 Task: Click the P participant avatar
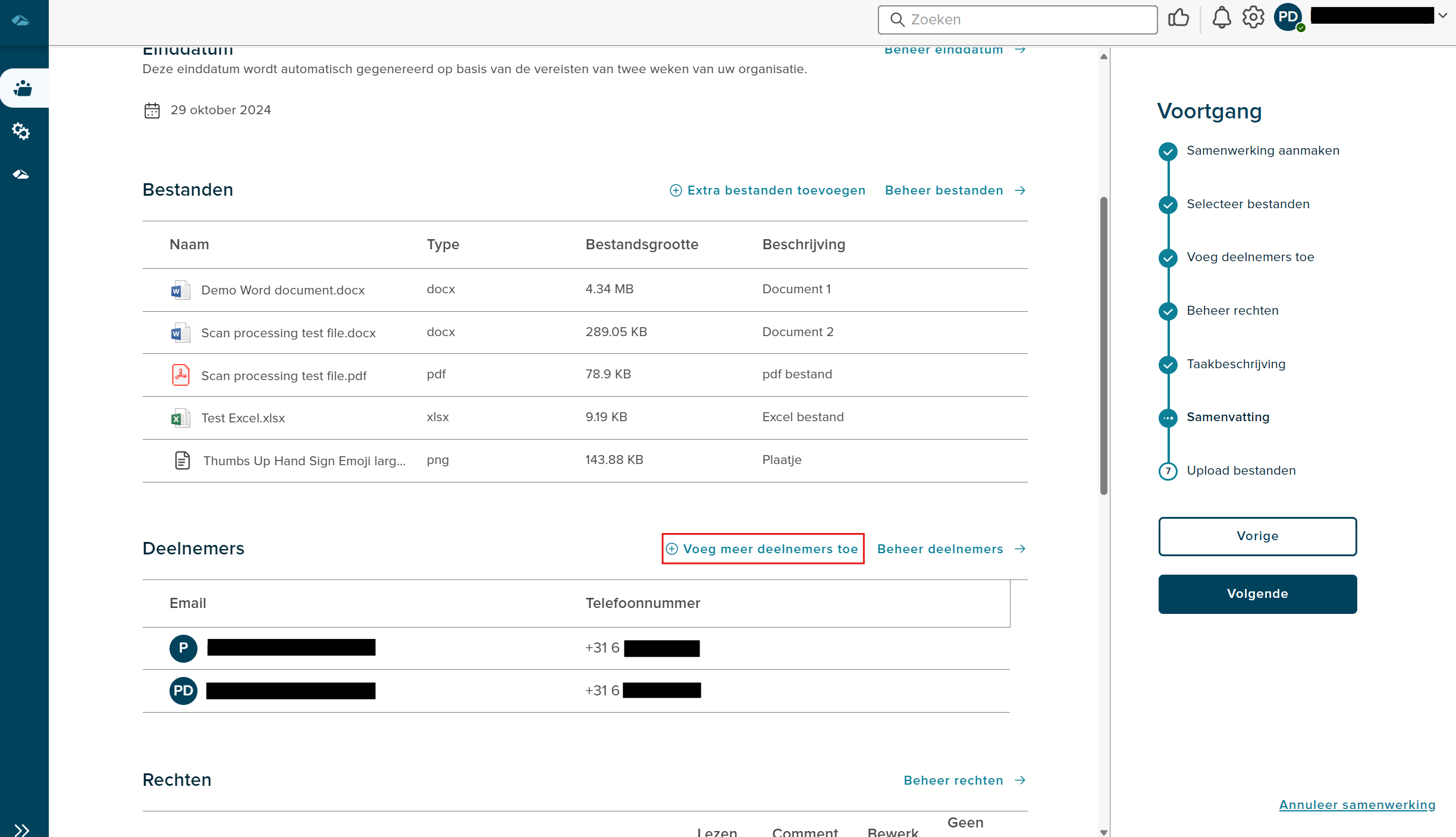183,648
